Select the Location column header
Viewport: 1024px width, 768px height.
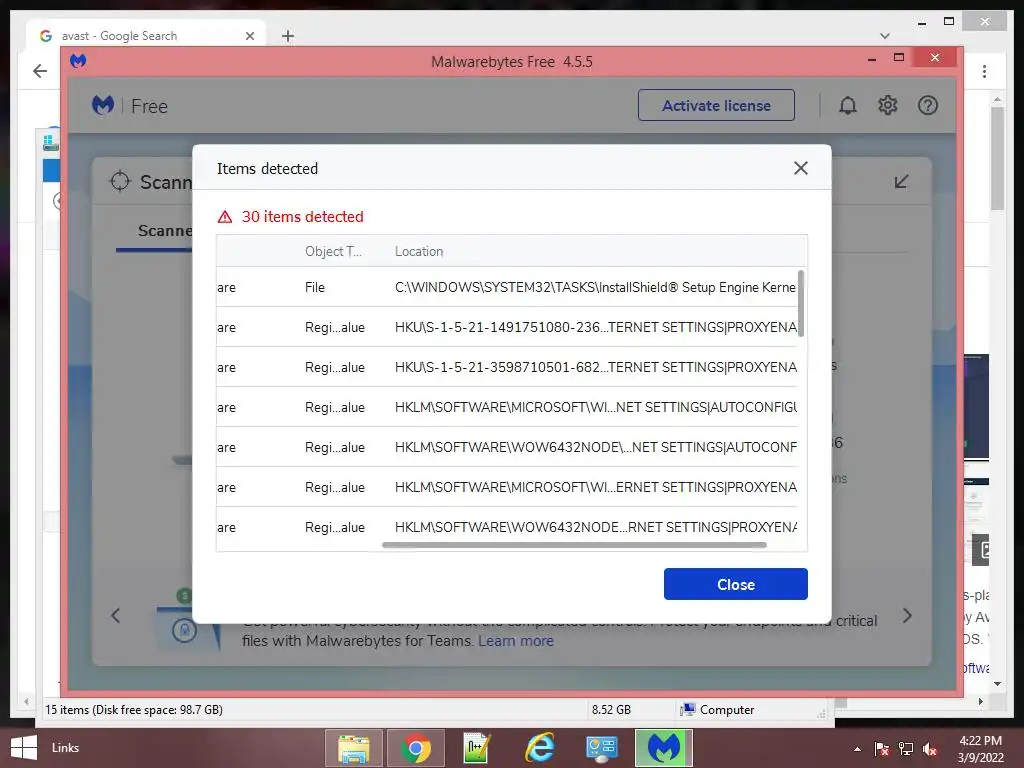419,251
